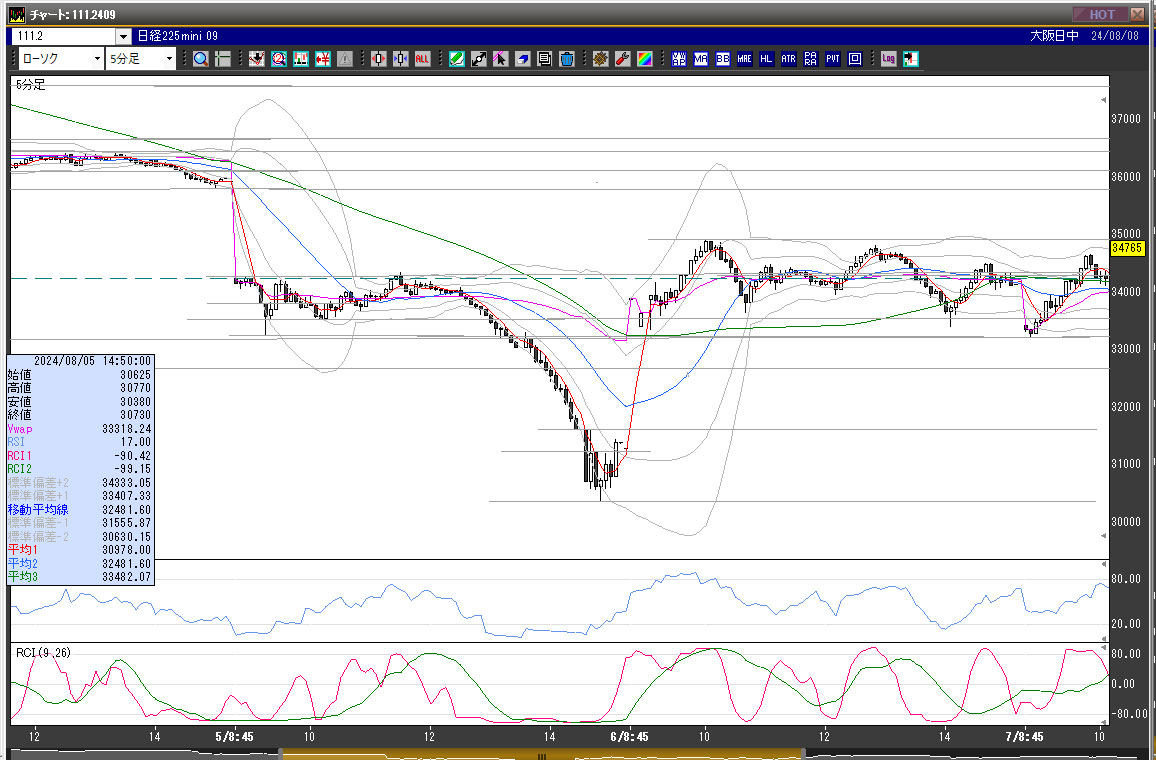Image resolution: width=1156 pixels, height=760 pixels.
Task: Click the 安値 value 30380
Action: pyautogui.click(x=136, y=402)
